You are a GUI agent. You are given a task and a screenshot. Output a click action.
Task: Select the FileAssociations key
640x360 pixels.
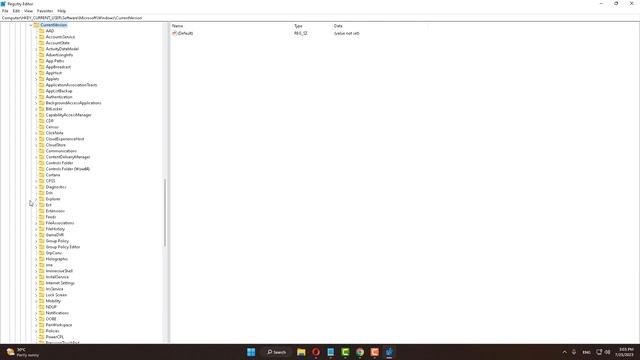(60, 223)
